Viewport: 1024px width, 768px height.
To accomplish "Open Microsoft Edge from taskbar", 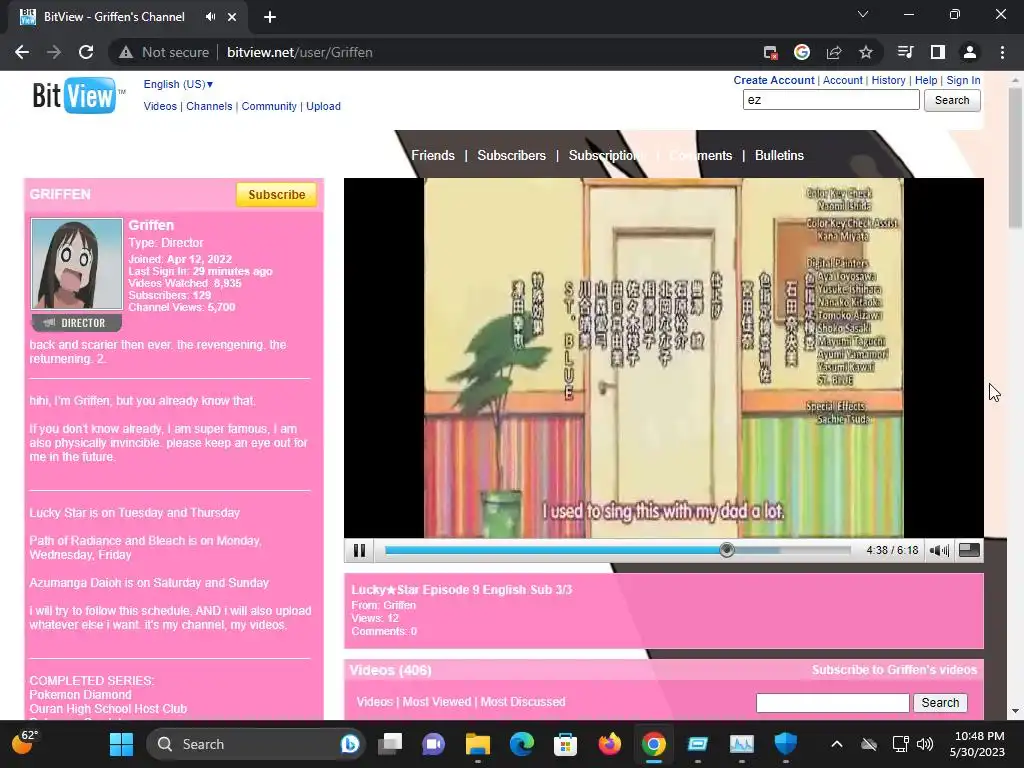I will point(521,744).
